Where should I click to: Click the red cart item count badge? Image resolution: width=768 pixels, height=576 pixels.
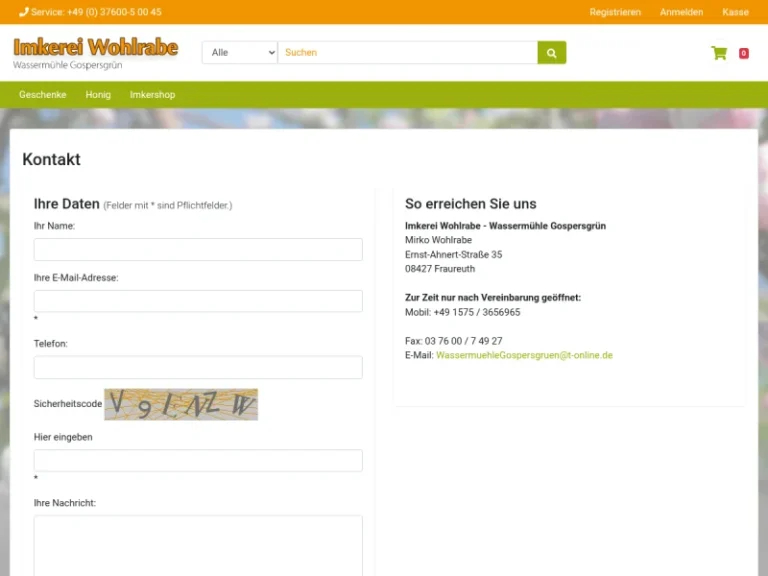[x=744, y=53]
